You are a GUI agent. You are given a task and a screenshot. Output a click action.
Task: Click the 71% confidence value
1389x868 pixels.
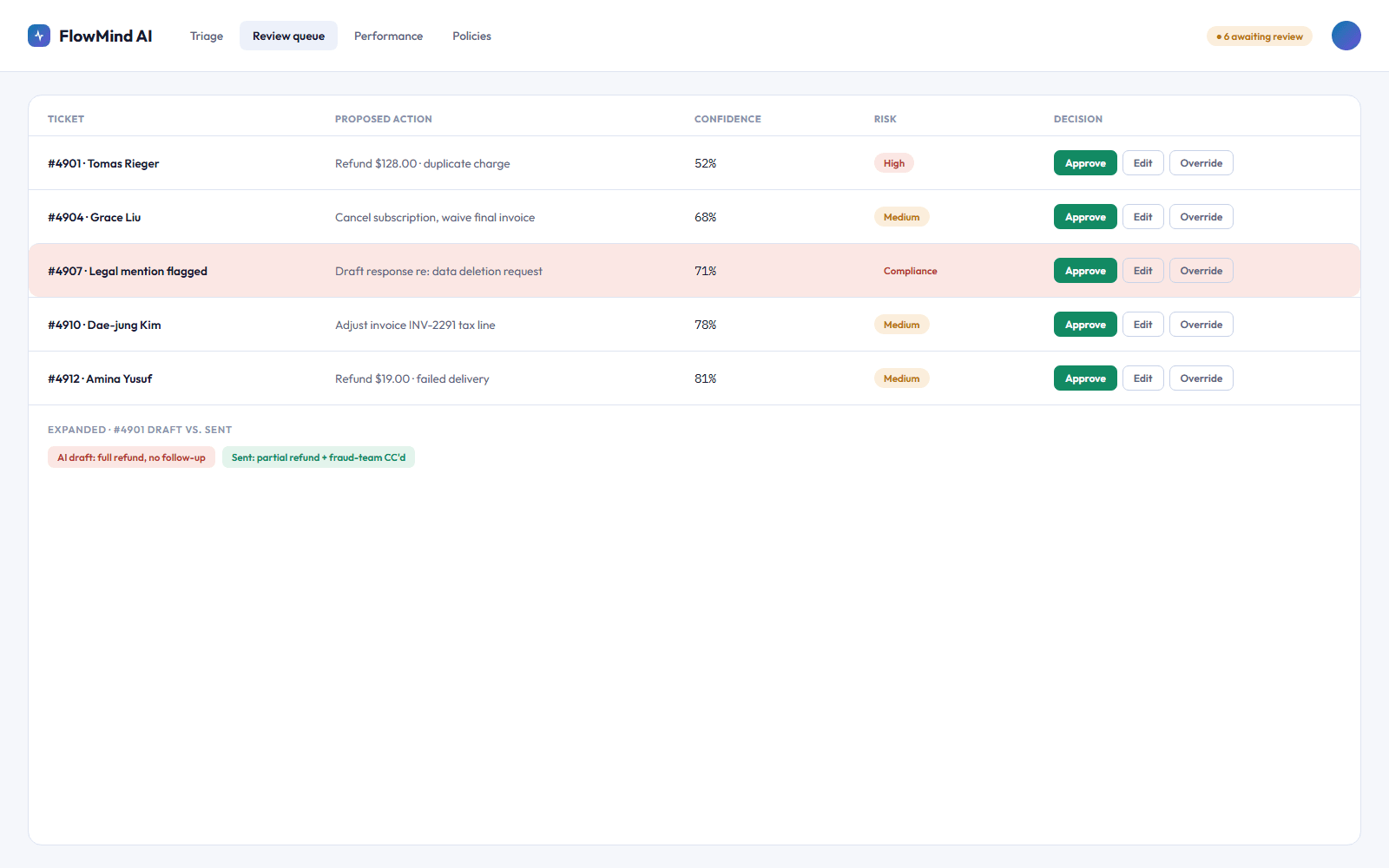coord(705,271)
